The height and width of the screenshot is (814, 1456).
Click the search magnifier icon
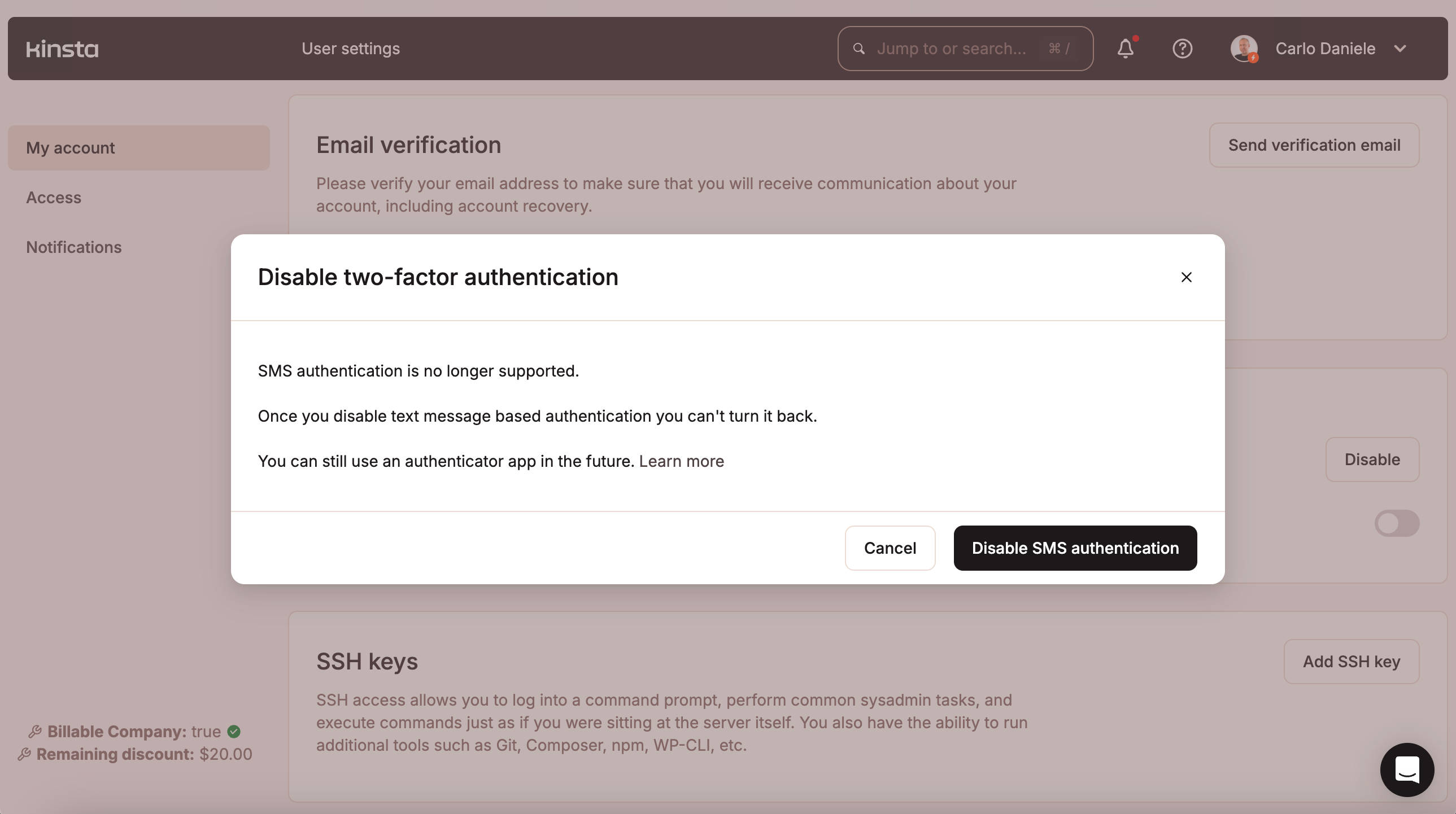click(x=859, y=49)
